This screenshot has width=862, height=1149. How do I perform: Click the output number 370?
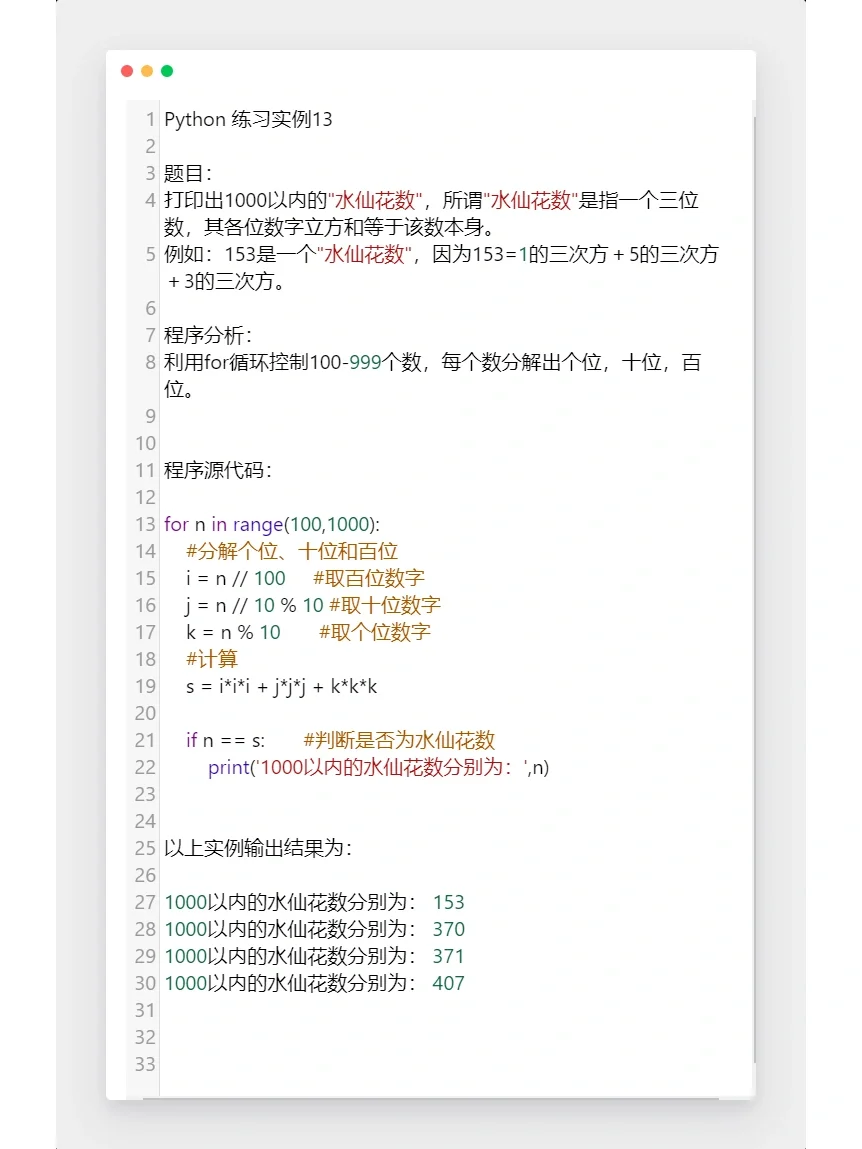tap(451, 929)
